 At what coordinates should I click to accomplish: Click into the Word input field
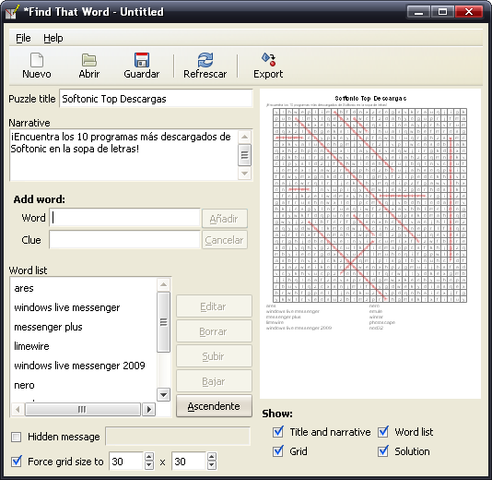[125, 218]
